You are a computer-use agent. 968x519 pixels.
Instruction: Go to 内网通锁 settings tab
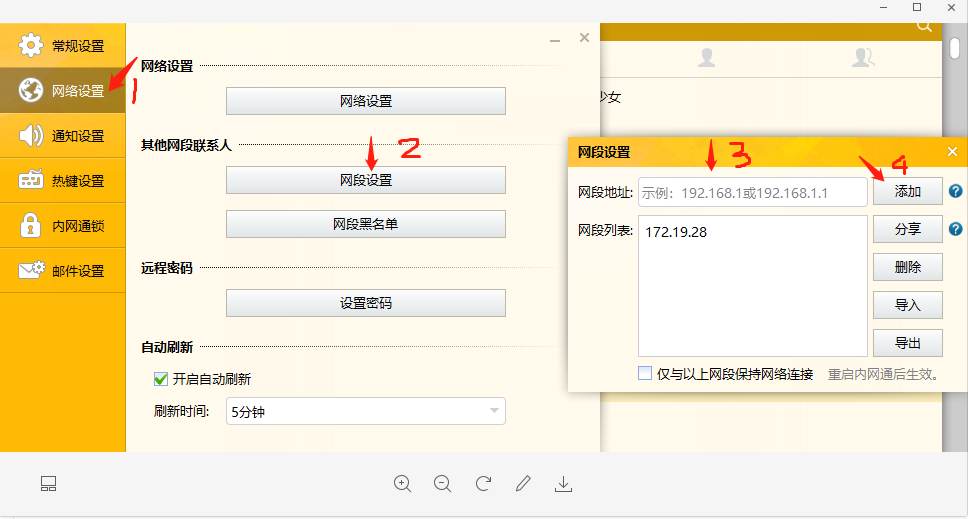(62, 226)
